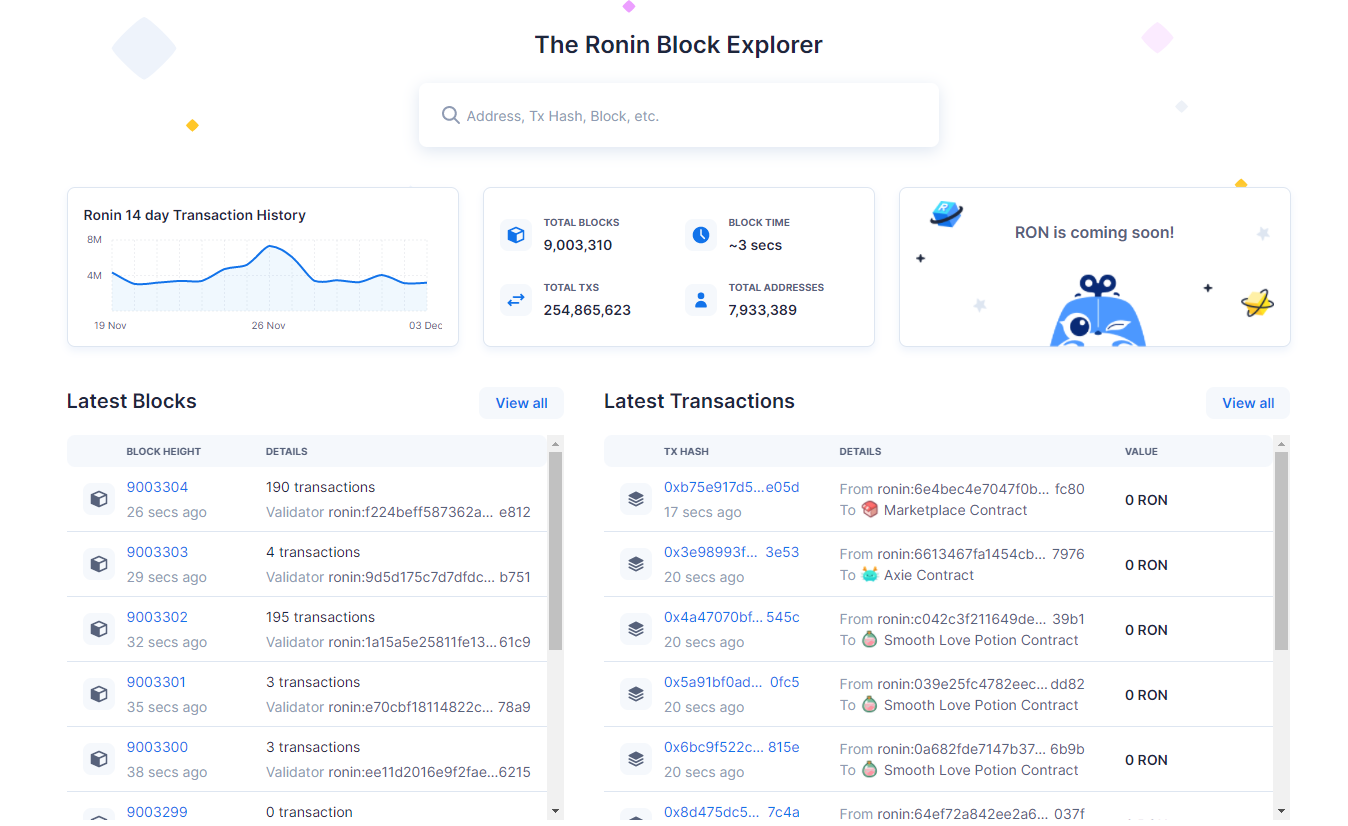Open validator ronin:9d5d175c7d7dfdc...b751
1348x826 pixels.
[x=430, y=577]
